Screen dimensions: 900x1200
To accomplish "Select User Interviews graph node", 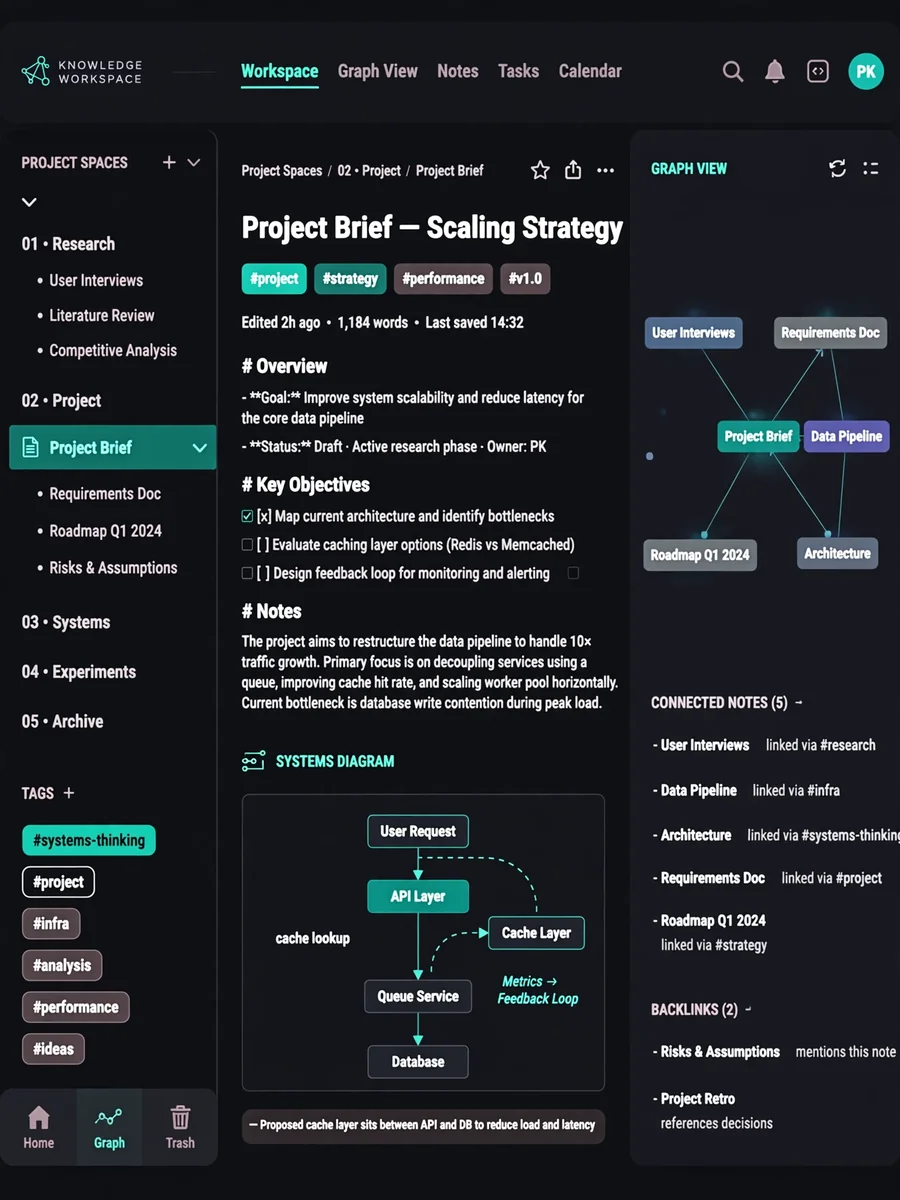I will (x=694, y=333).
